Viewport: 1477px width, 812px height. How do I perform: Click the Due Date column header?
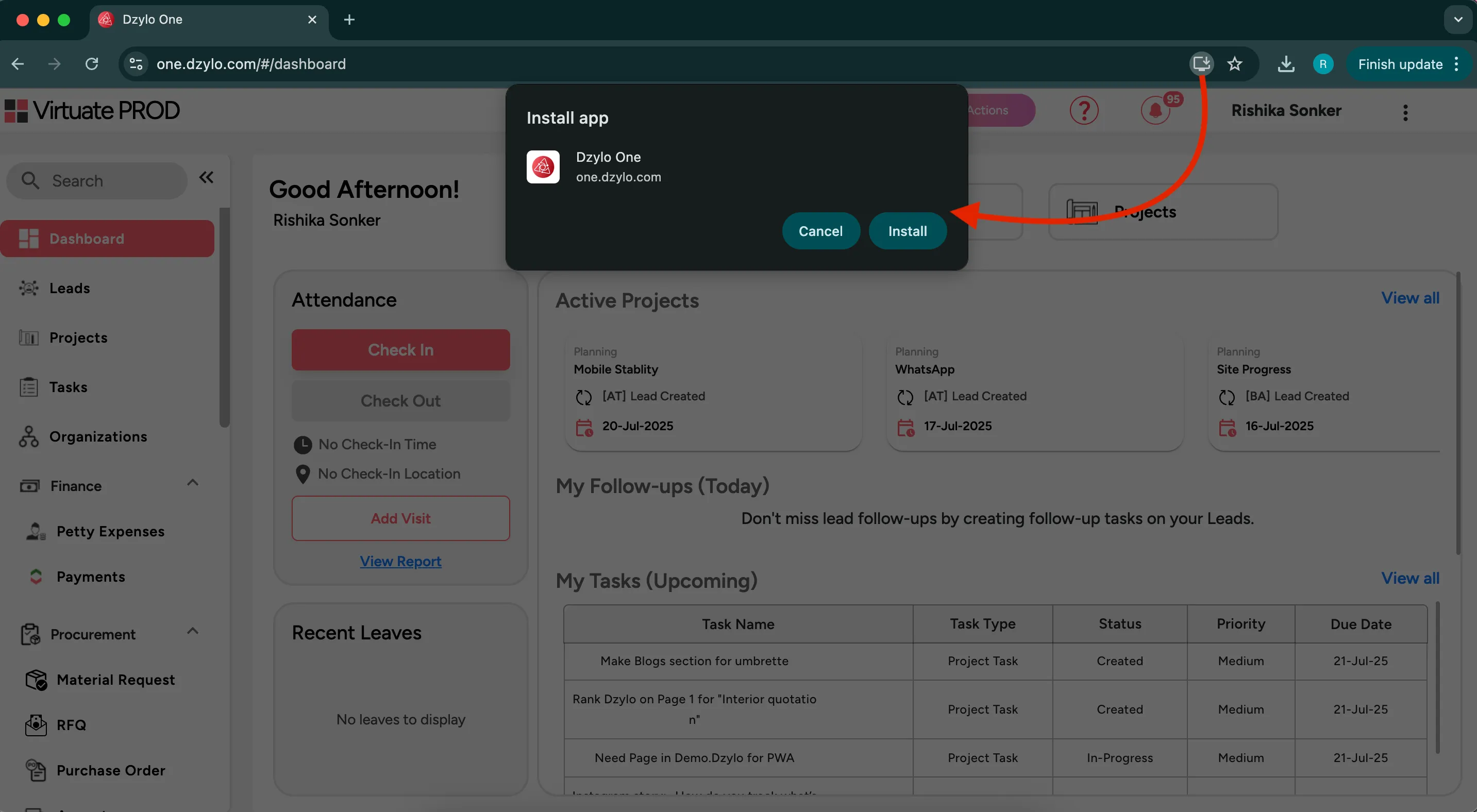coord(1361,624)
